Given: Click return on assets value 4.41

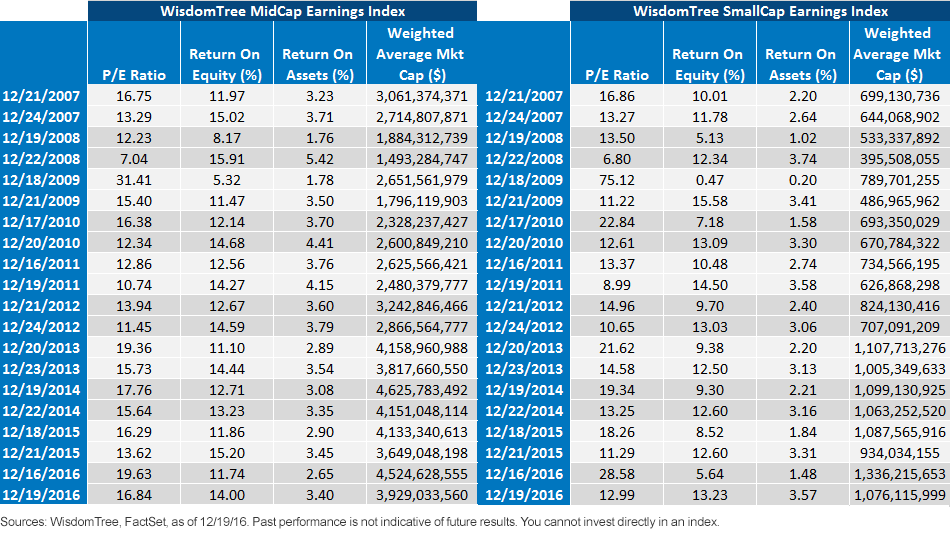Looking at the screenshot, I should [x=319, y=243].
